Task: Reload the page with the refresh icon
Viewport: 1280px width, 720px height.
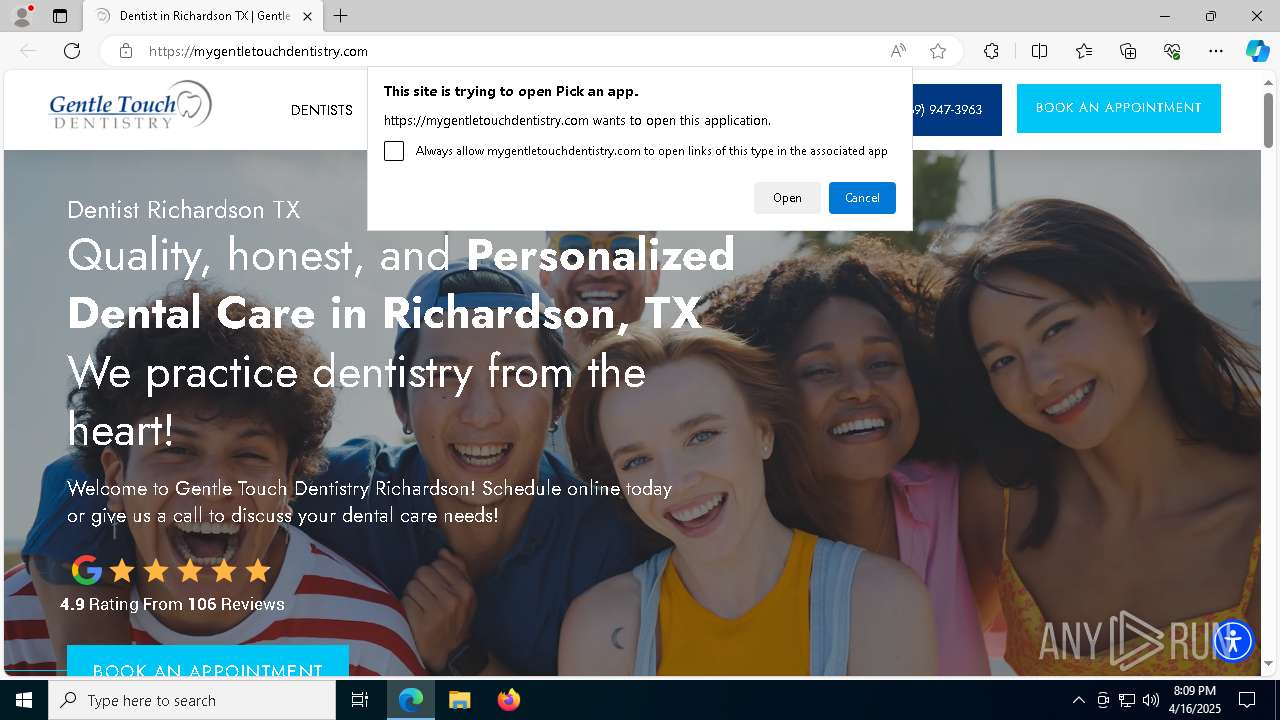Action: [x=72, y=51]
